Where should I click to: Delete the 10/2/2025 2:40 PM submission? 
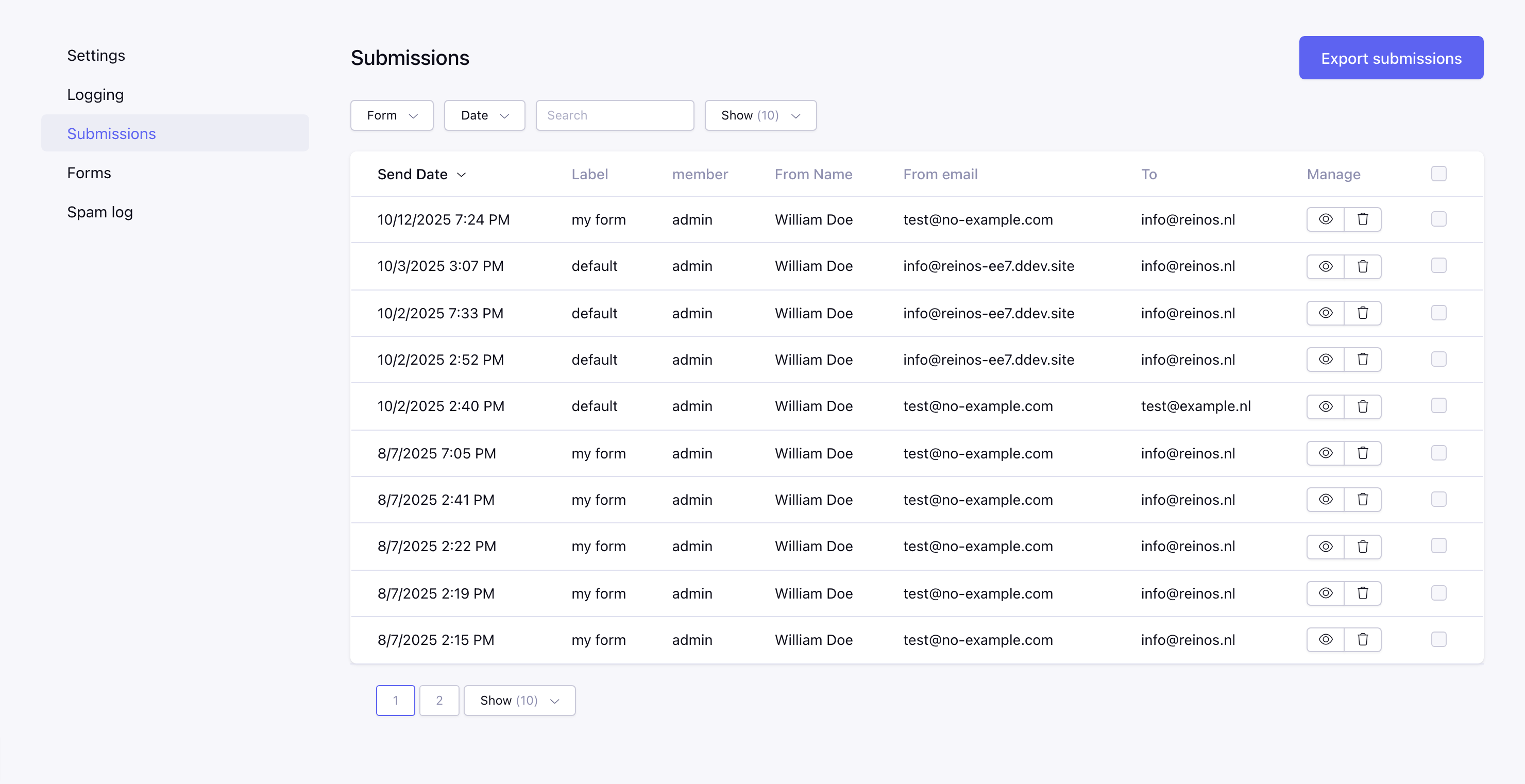tap(1363, 406)
